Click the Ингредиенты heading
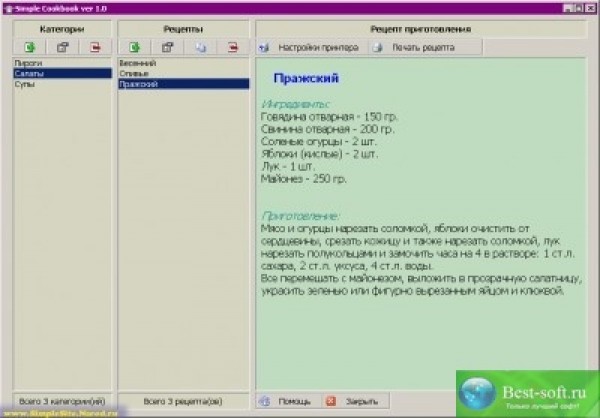Viewport: 600px width, 418px height. (295, 104)
